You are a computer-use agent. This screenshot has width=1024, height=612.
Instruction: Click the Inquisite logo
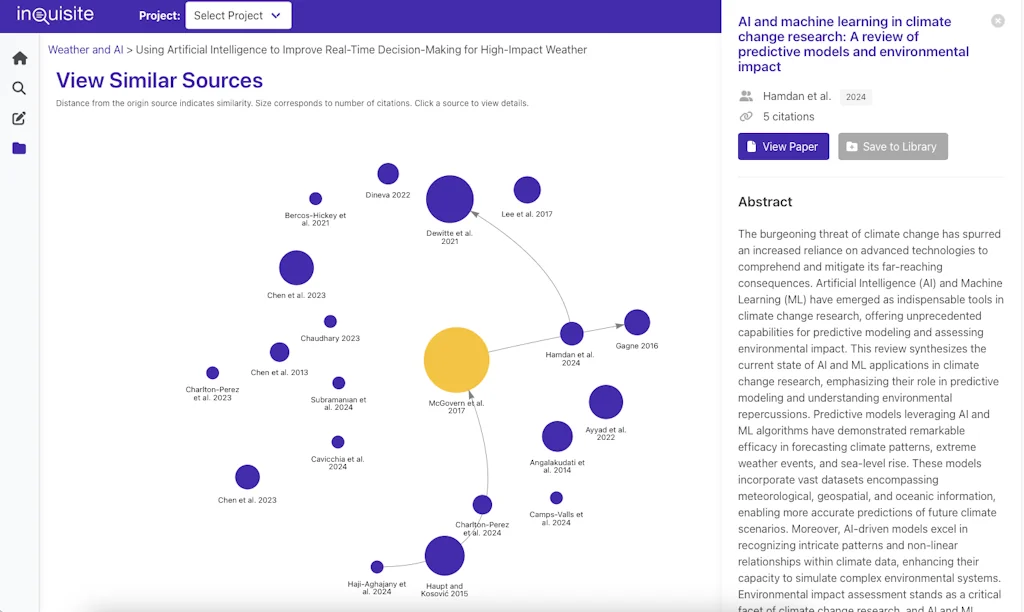click(x=55, y=15)
